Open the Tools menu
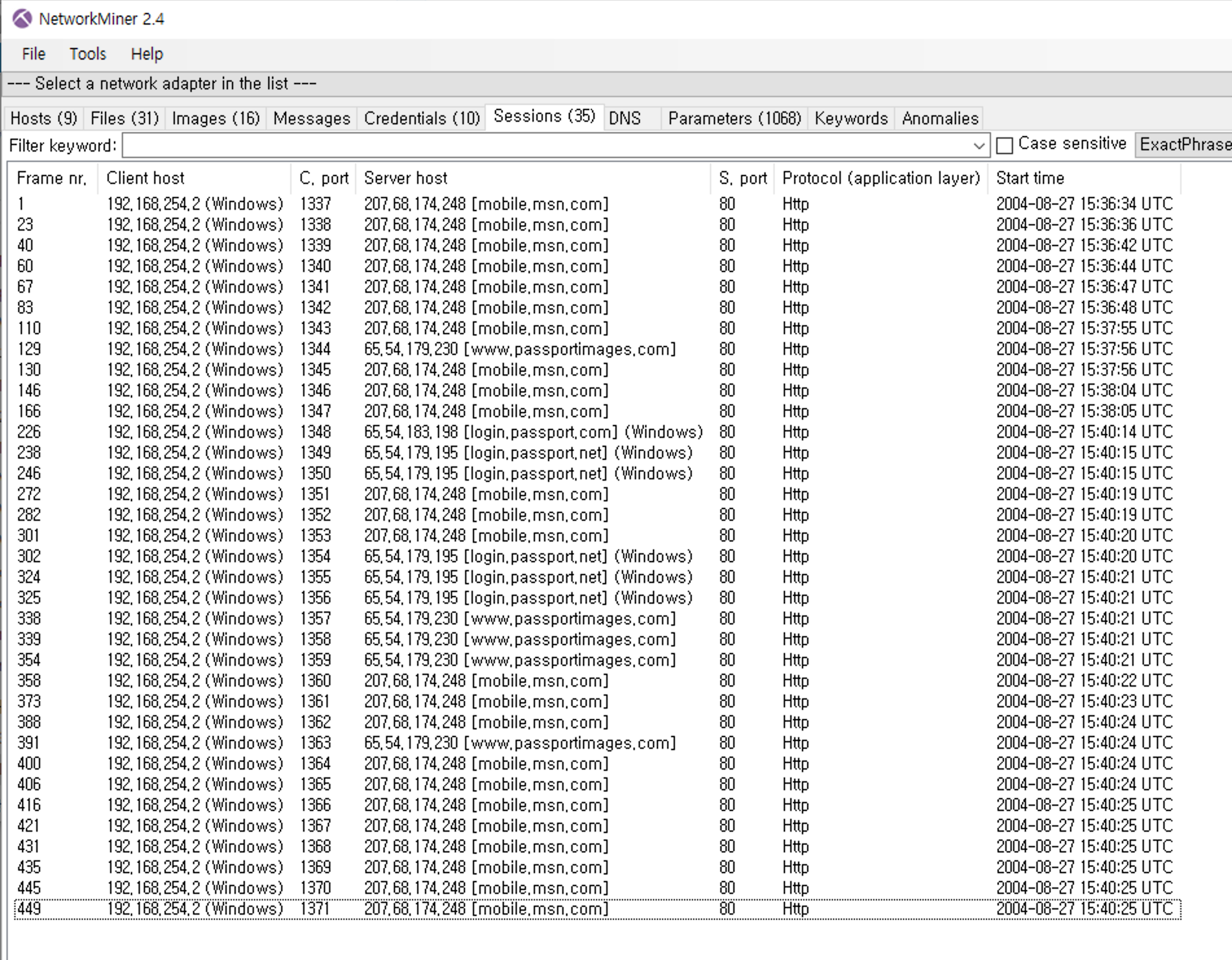The image size is (1232, 960). tap(87, 54)
